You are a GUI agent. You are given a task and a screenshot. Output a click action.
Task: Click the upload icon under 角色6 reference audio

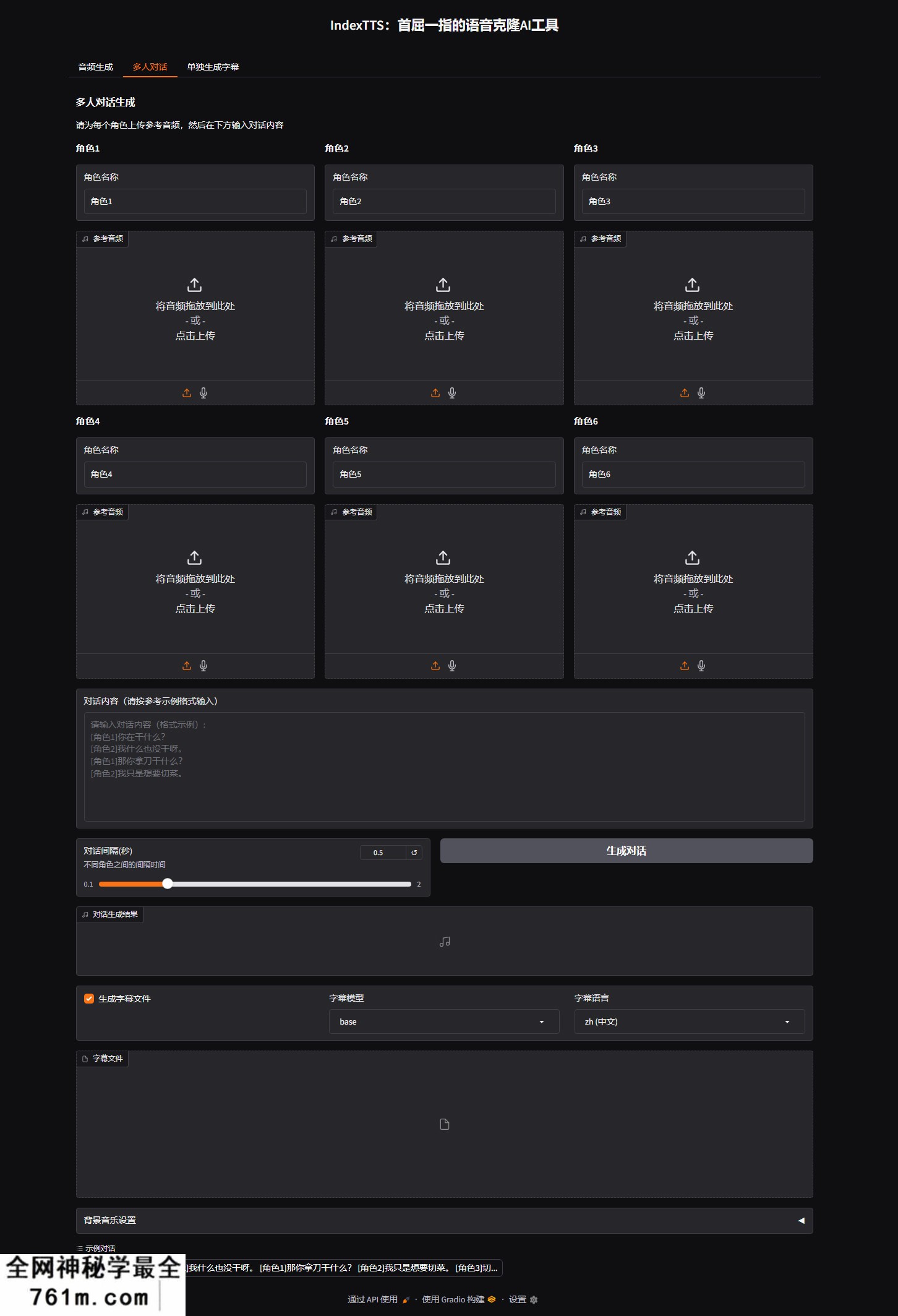tap(685, 666)
